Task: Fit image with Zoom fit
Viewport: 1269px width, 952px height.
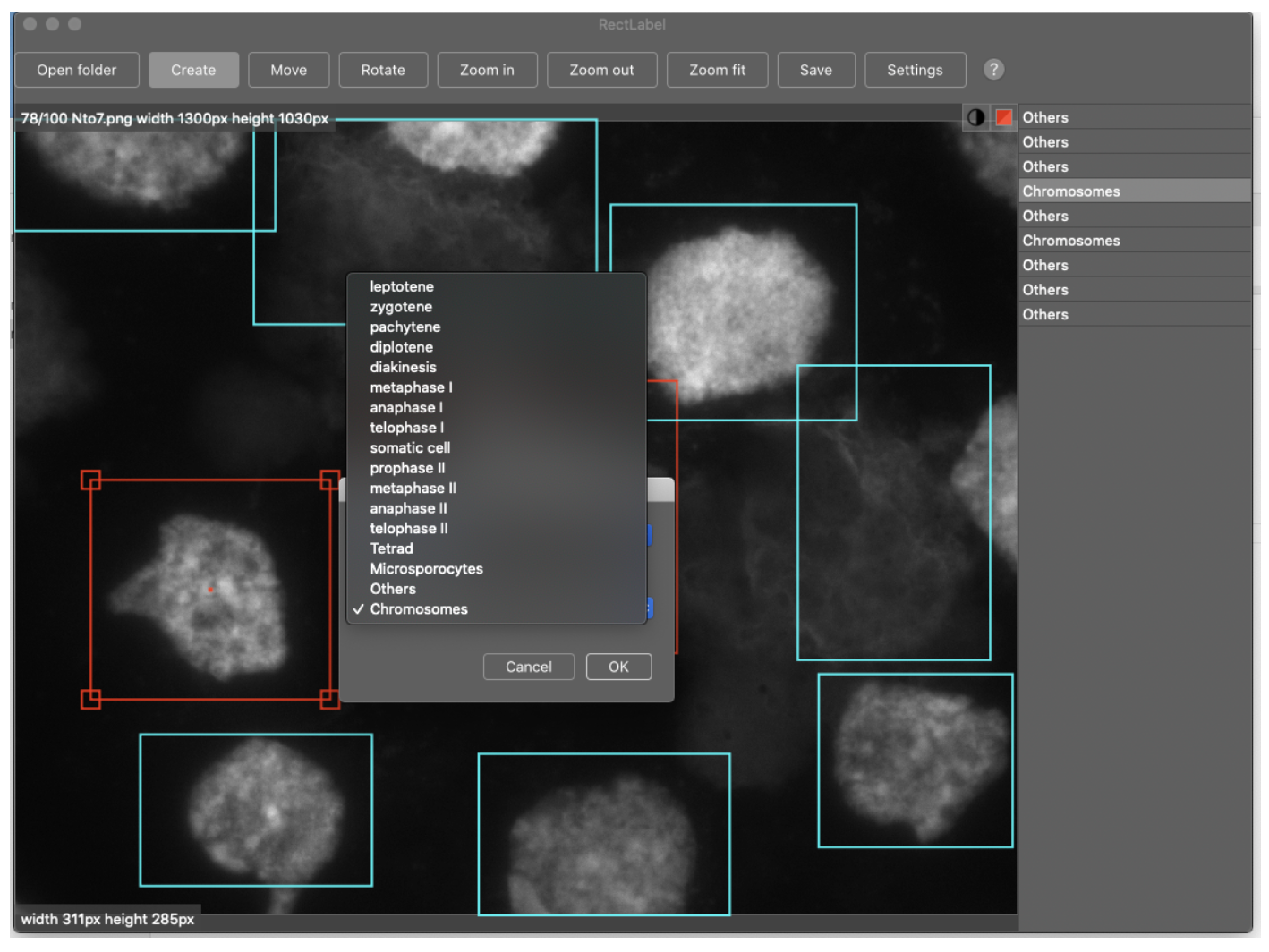Action: [717, 70]
